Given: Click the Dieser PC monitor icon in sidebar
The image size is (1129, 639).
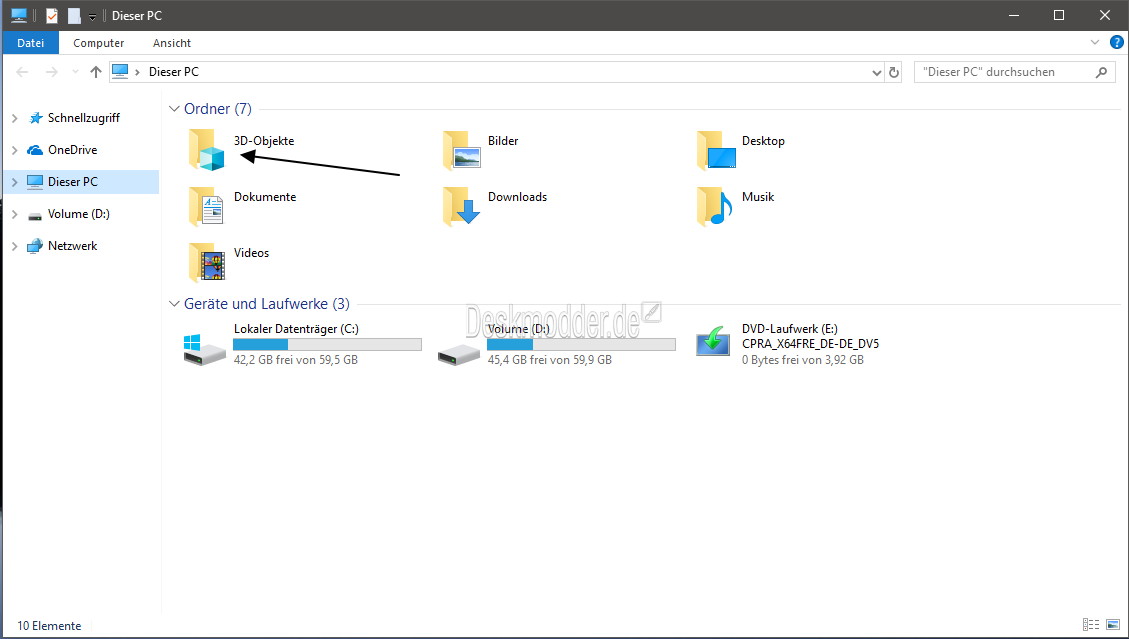Looking at the screenshot, I should pos(35,182).
